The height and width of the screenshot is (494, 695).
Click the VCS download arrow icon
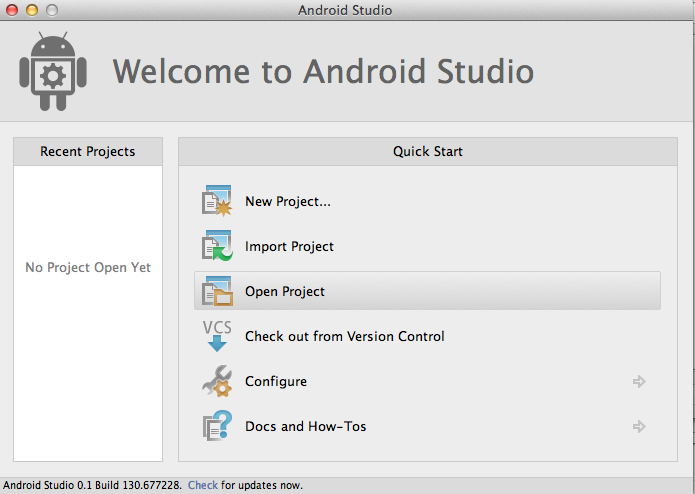coord(217,336)
